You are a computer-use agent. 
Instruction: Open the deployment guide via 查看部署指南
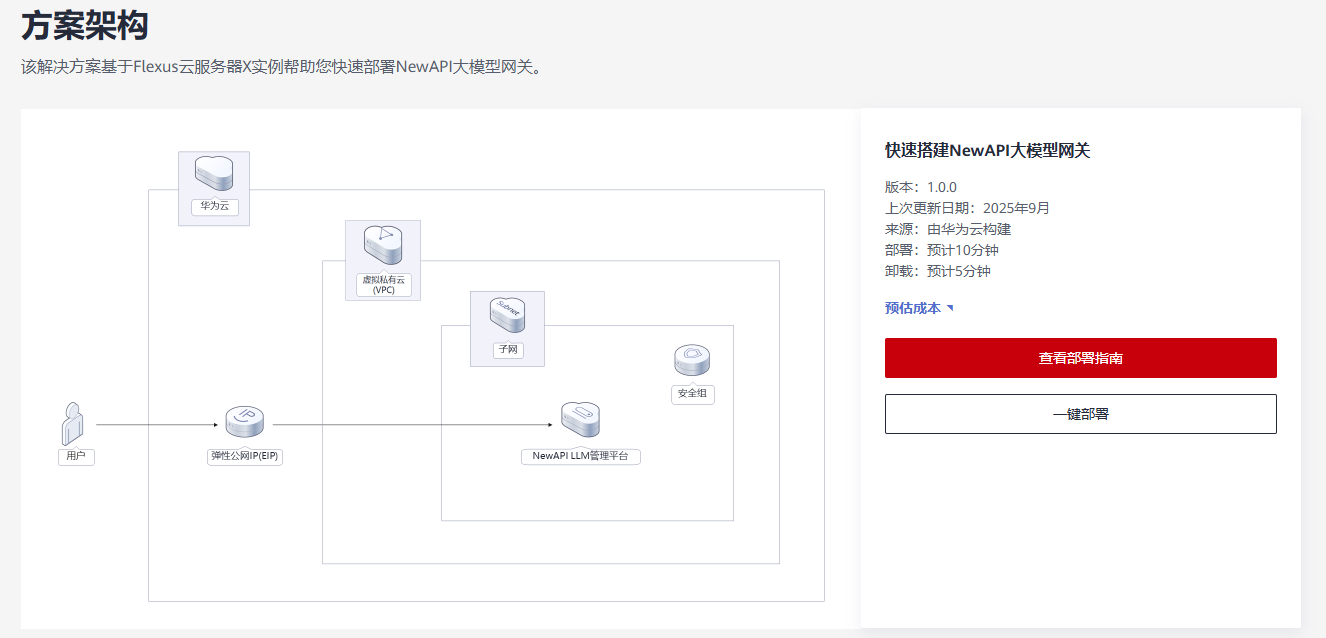[x=1081, y=358]
